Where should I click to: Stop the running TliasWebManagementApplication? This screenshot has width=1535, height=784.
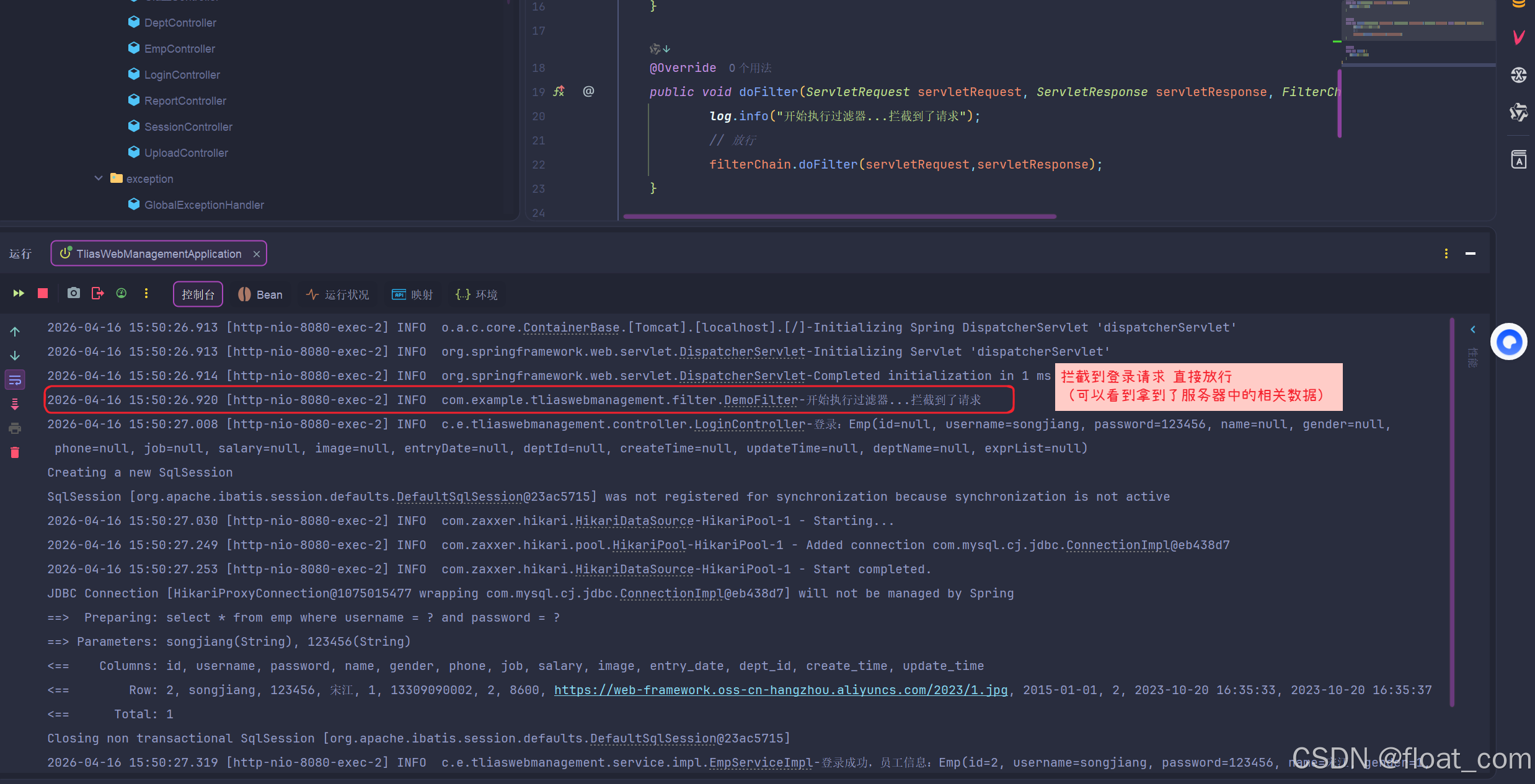(43, 293)
